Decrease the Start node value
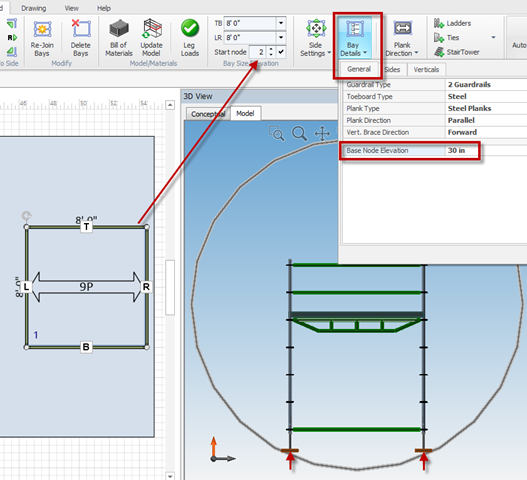The image size is (527, 480). [271, 55]
